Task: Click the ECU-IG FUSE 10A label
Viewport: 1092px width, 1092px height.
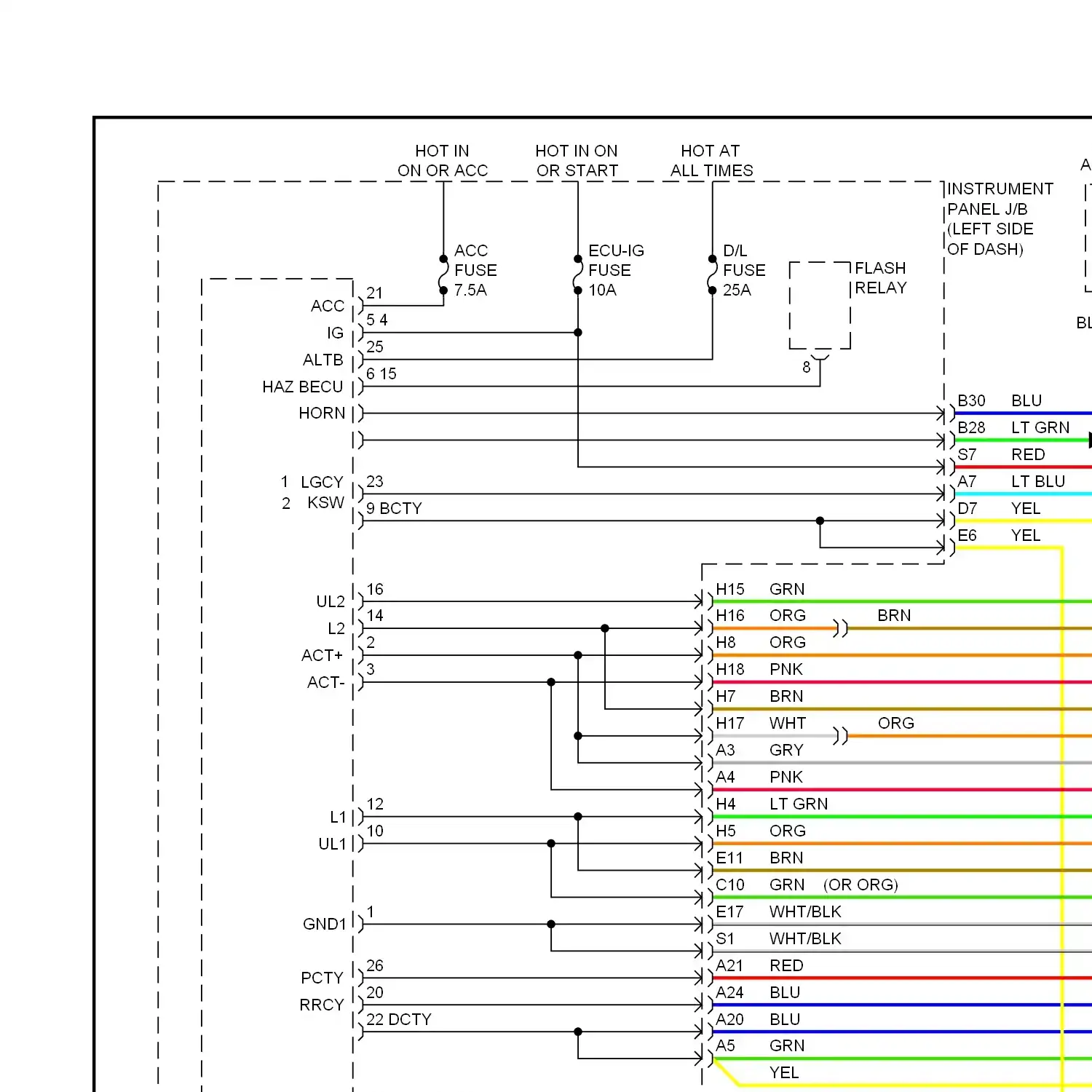Action: [x=616, y=270]
